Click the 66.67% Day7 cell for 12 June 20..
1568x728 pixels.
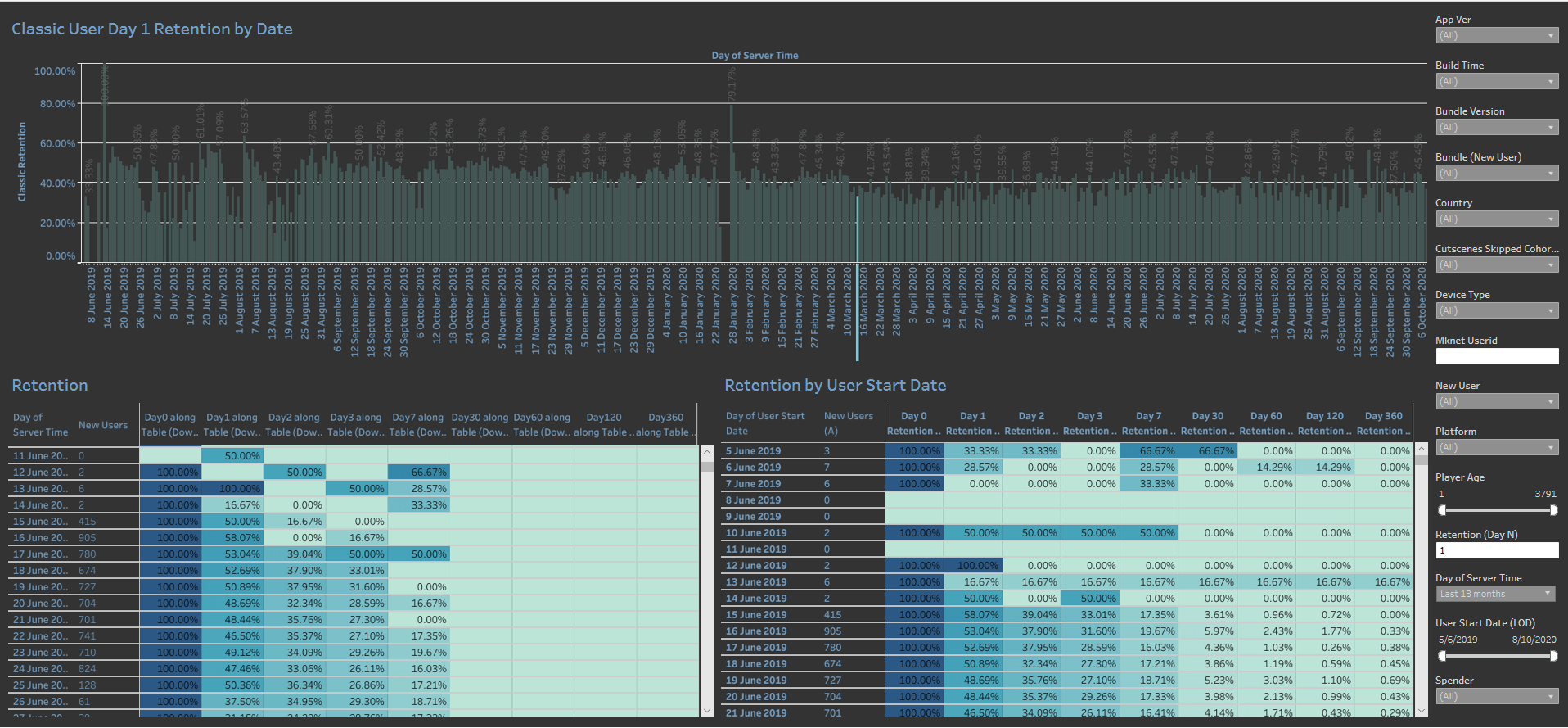418,472
